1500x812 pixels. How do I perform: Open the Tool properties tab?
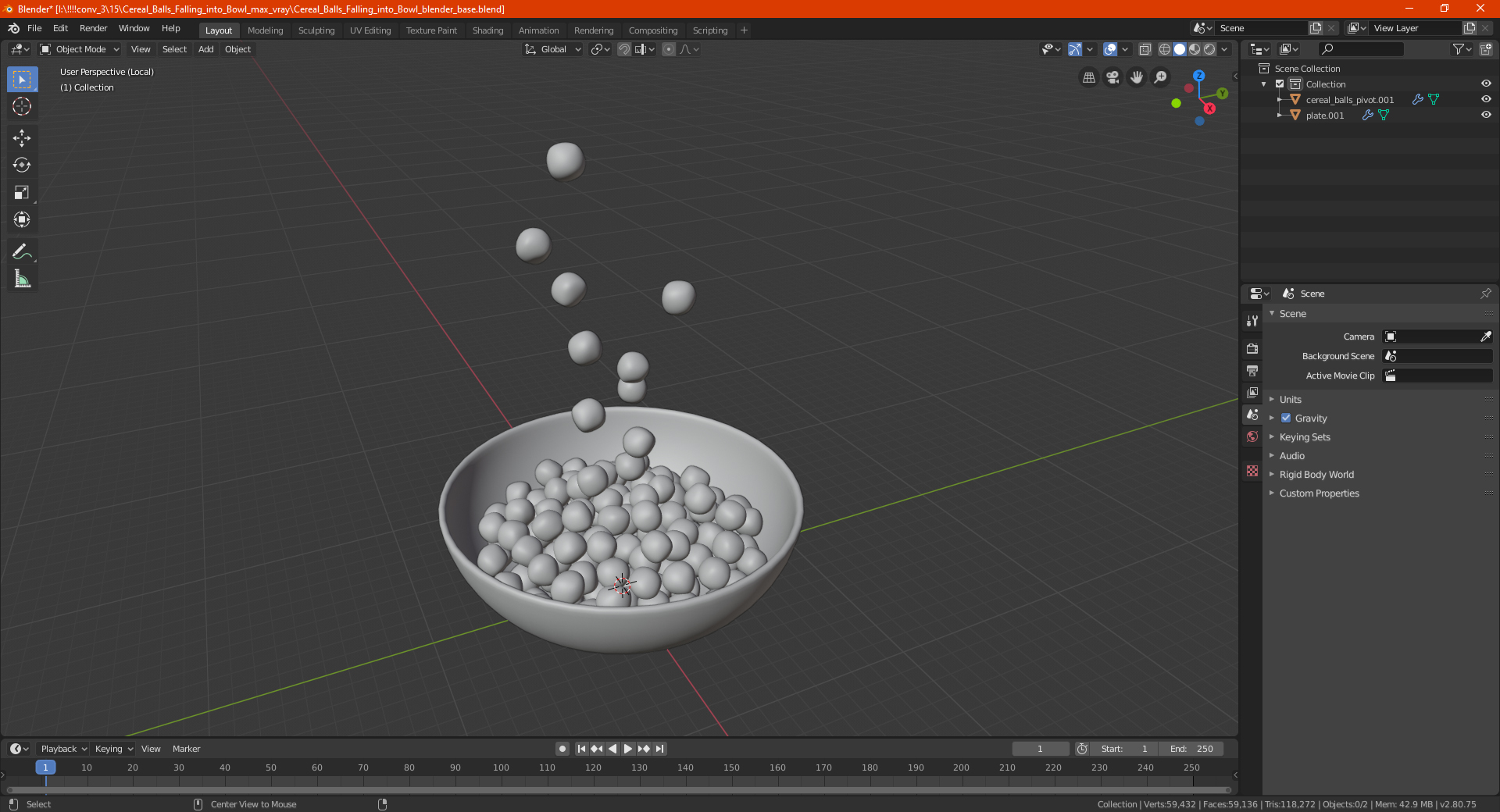coord(1252,321)
